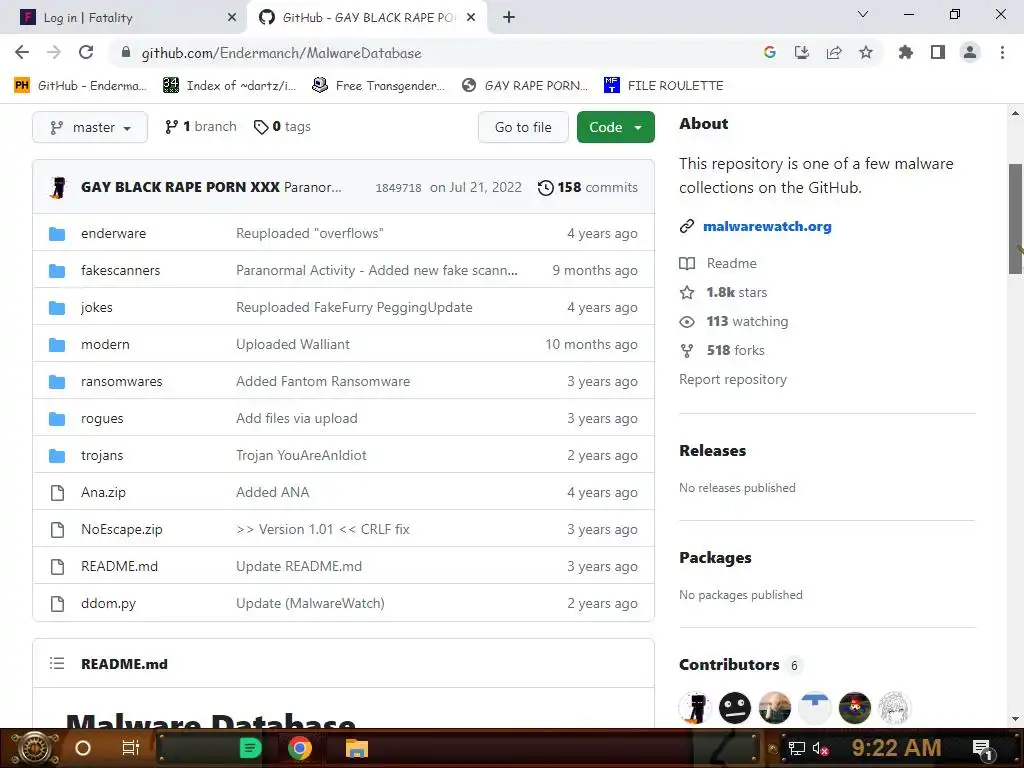Click the Report repository link
The image size is (1024, 768).
733,379
